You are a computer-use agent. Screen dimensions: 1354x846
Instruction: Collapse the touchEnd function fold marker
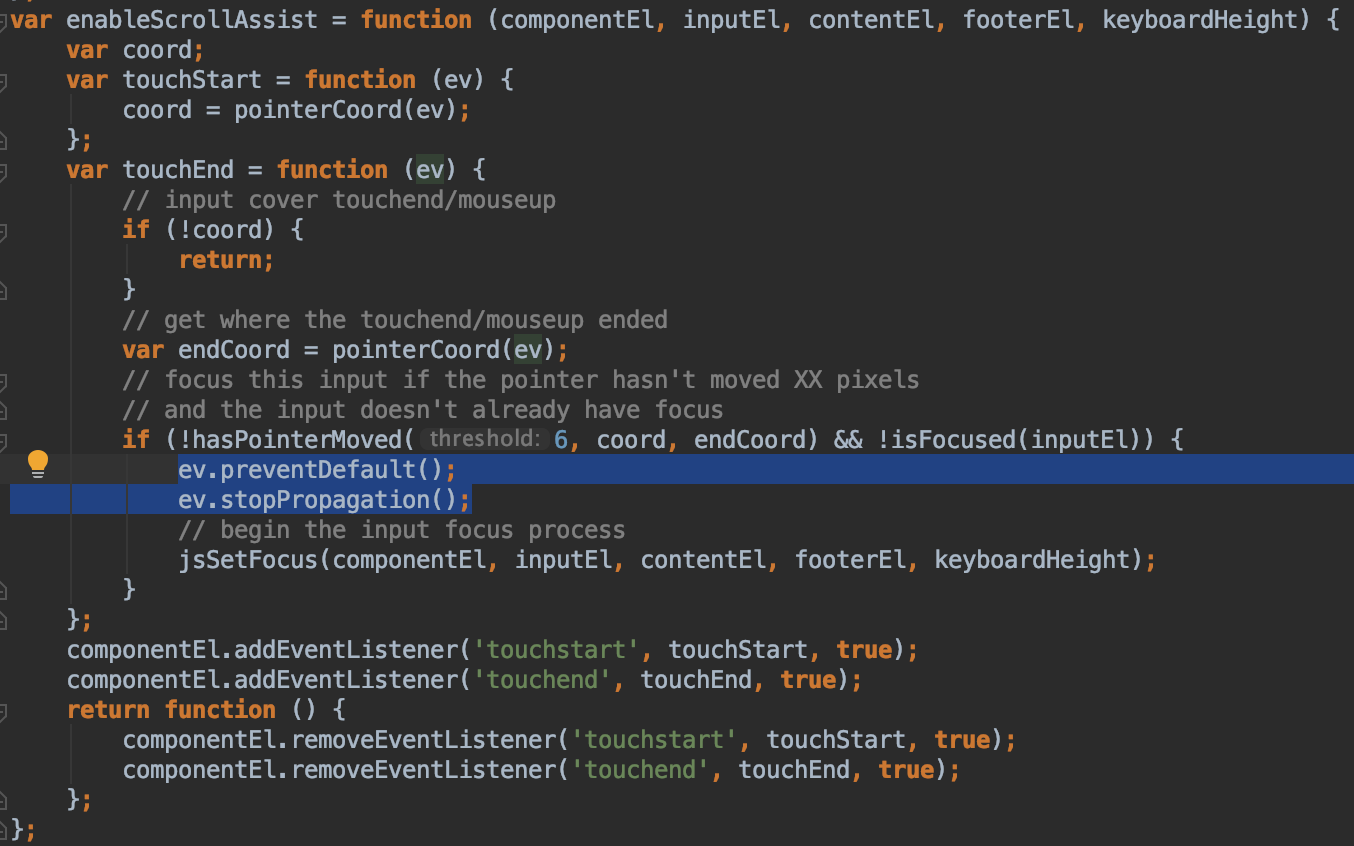click(x=3, y=171)
